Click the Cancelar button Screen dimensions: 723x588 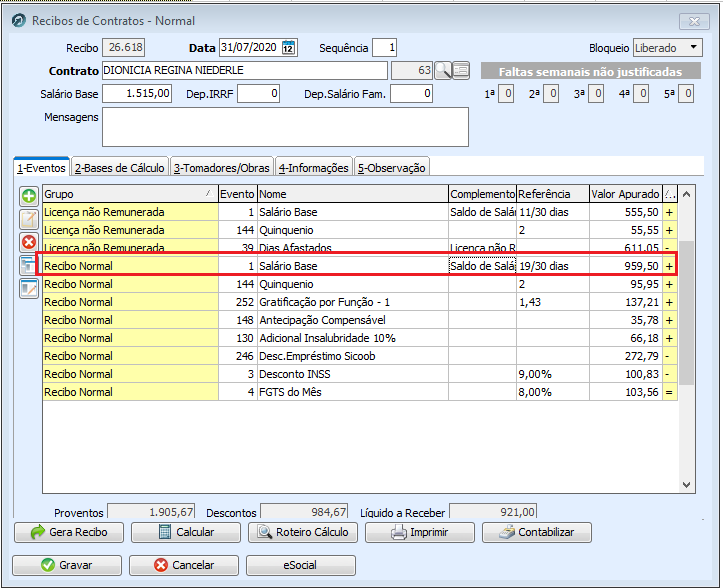[184, 565]
